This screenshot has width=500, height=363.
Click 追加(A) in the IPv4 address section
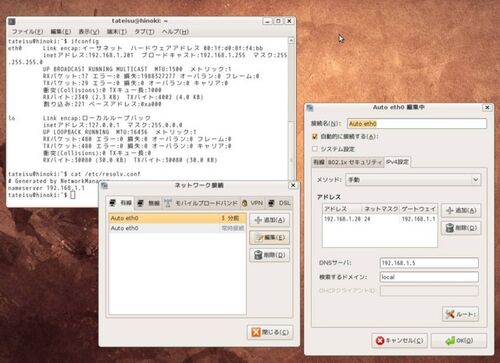pyautogui.click(x=461, y=210)
